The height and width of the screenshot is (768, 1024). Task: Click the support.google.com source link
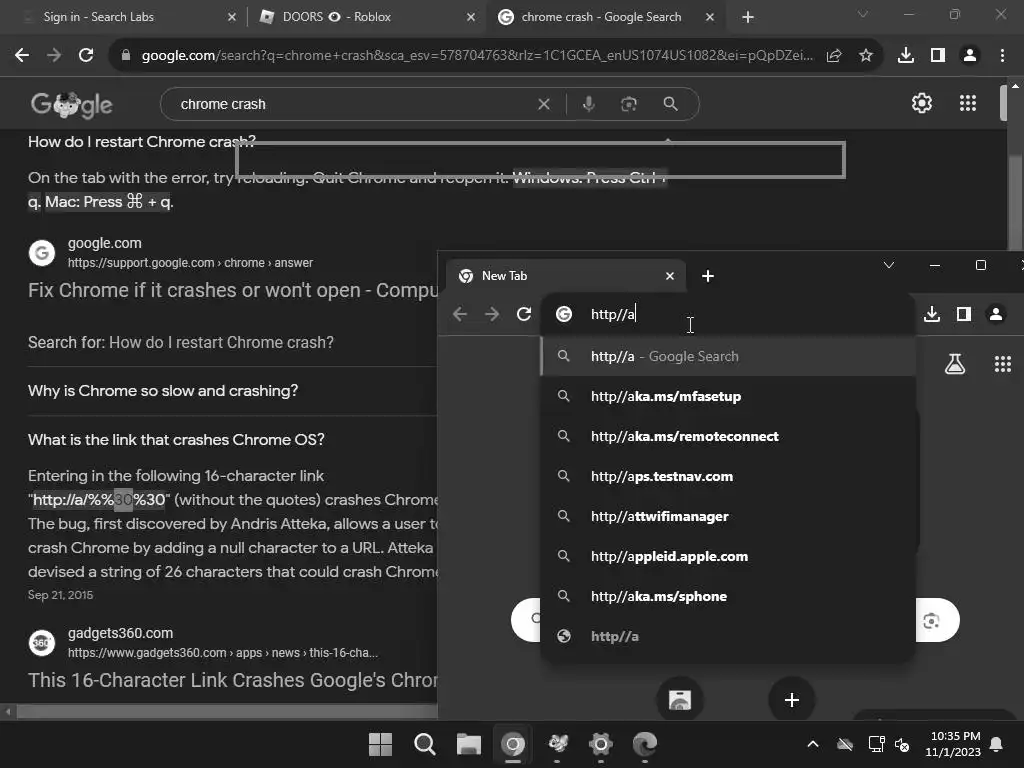tap(190, 263)
